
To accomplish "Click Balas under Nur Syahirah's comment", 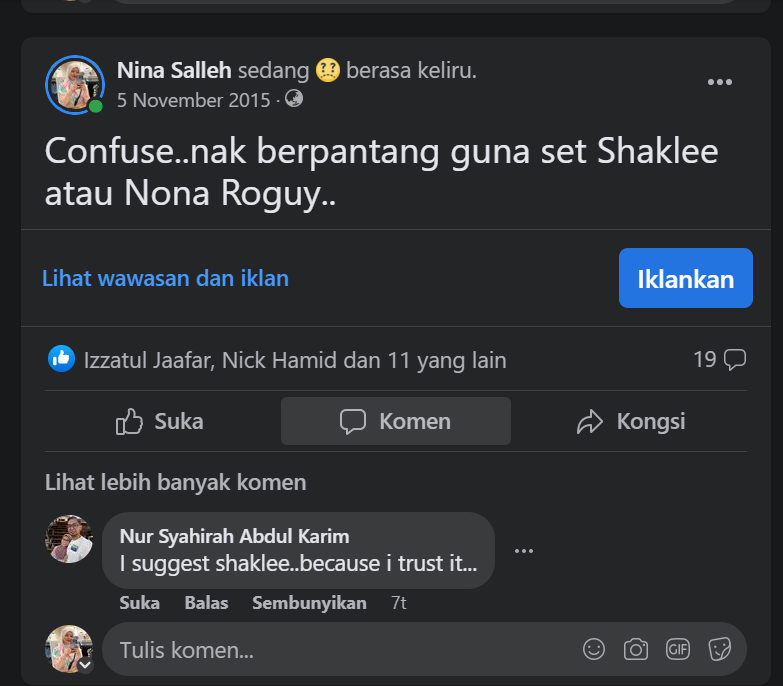I will pos(206,603).
